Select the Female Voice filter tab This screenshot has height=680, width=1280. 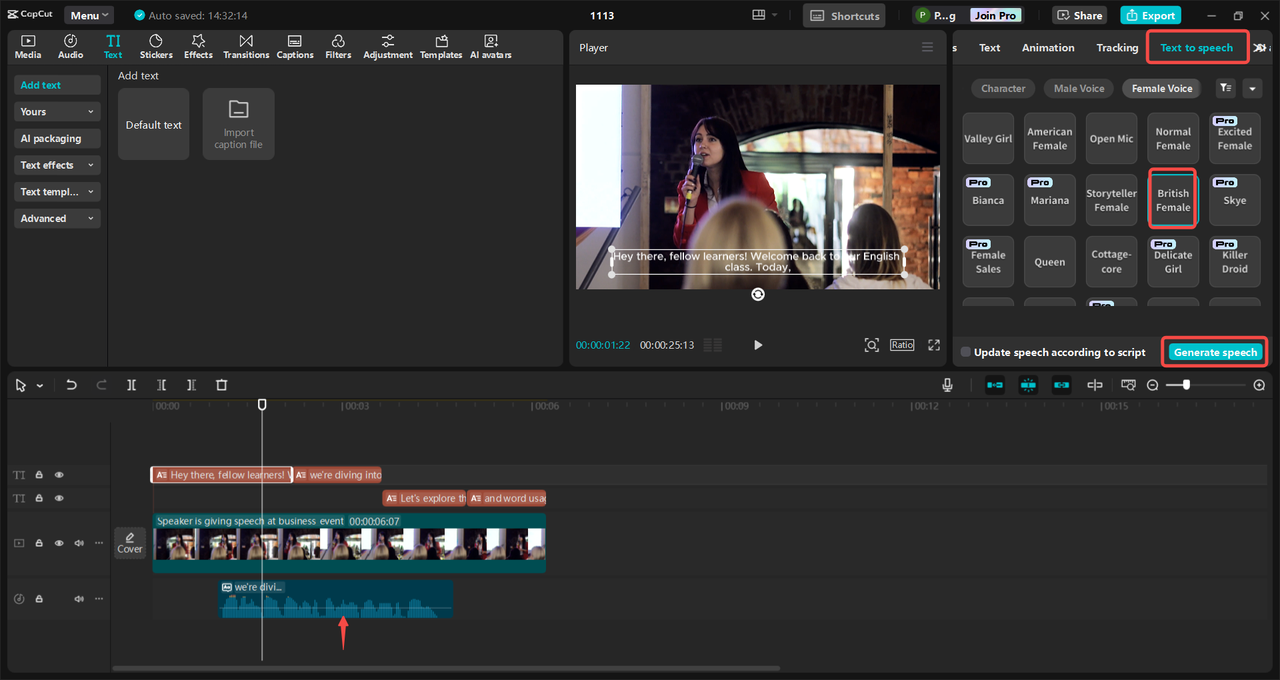1162,89
